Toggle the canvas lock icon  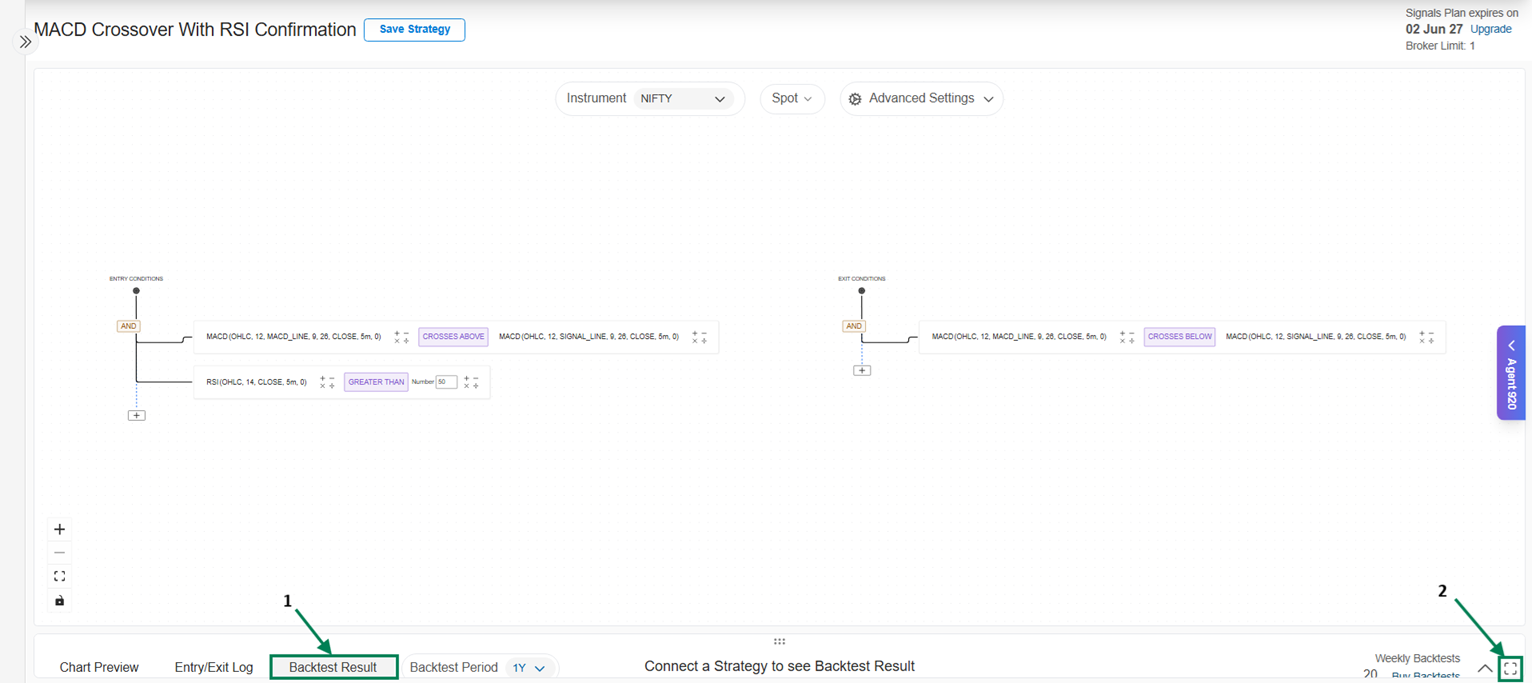(x=59, y=601)
